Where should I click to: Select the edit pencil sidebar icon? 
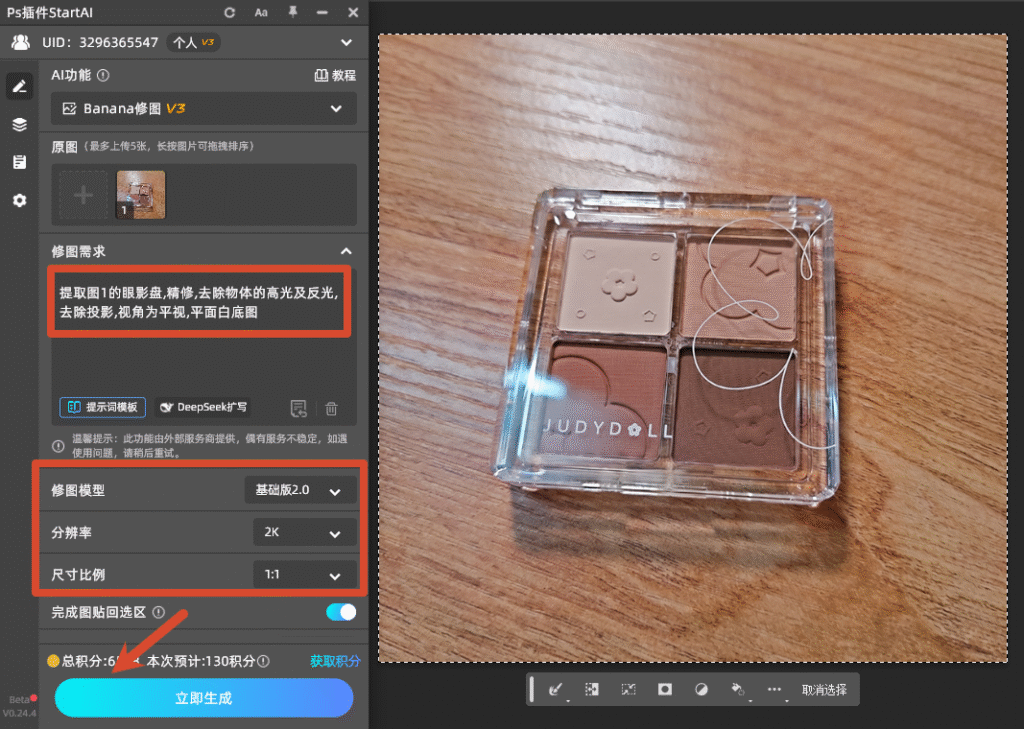coord(20,86)
